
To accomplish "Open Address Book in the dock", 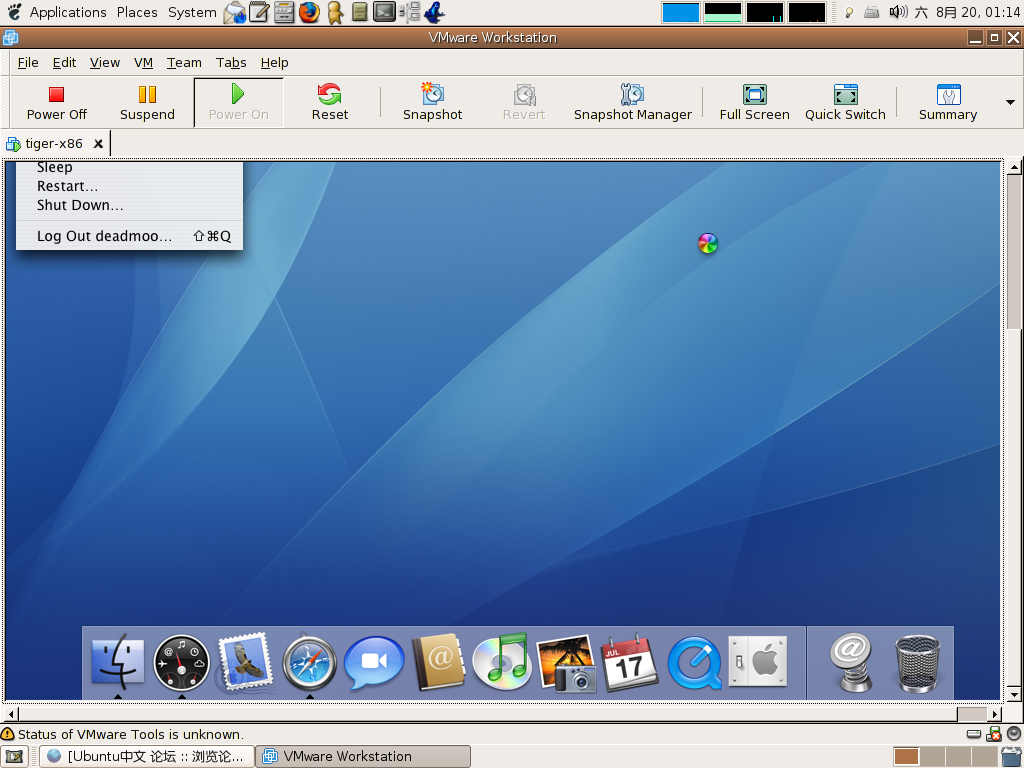I will pos(438,662).
